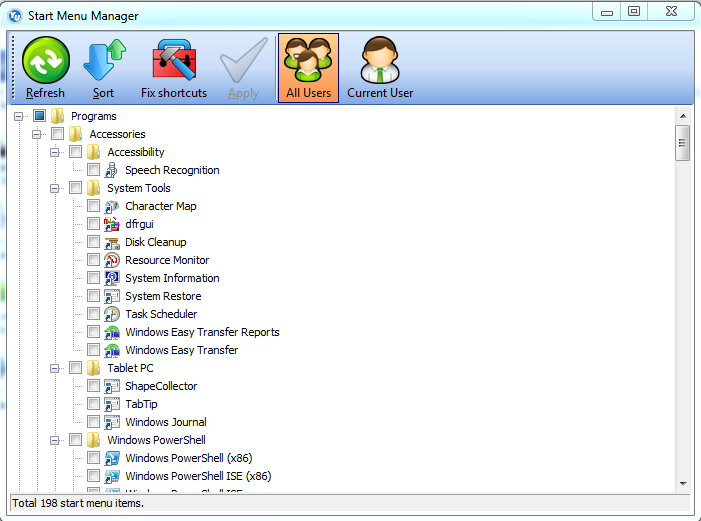Click the Disk Cleanup icon
Image resolution: width=701 pixels, height=521 pixels.
pyautogui.click(x=111, y=242)
